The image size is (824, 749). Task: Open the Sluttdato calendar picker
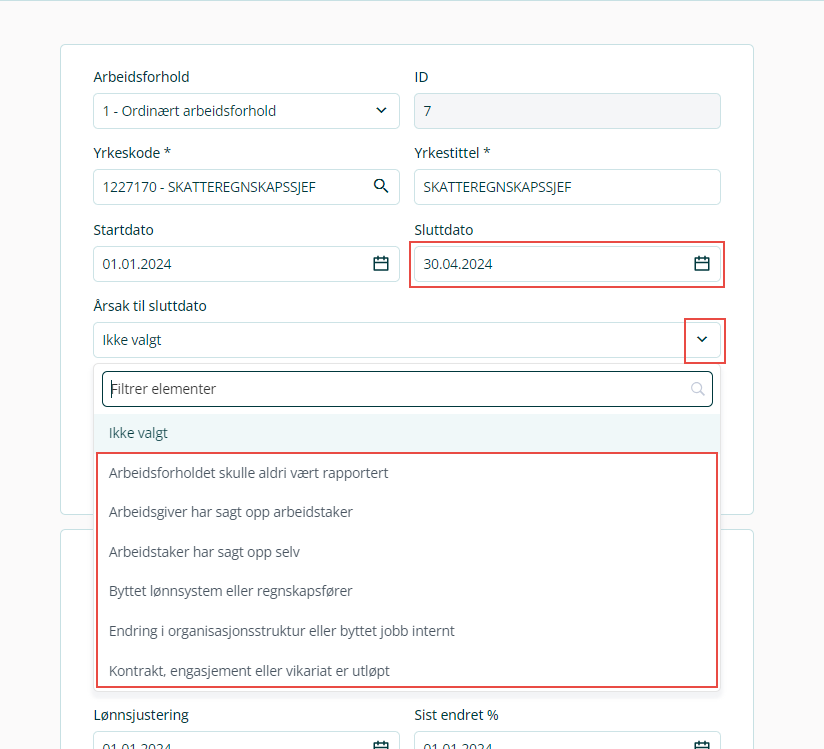point(702,264)
